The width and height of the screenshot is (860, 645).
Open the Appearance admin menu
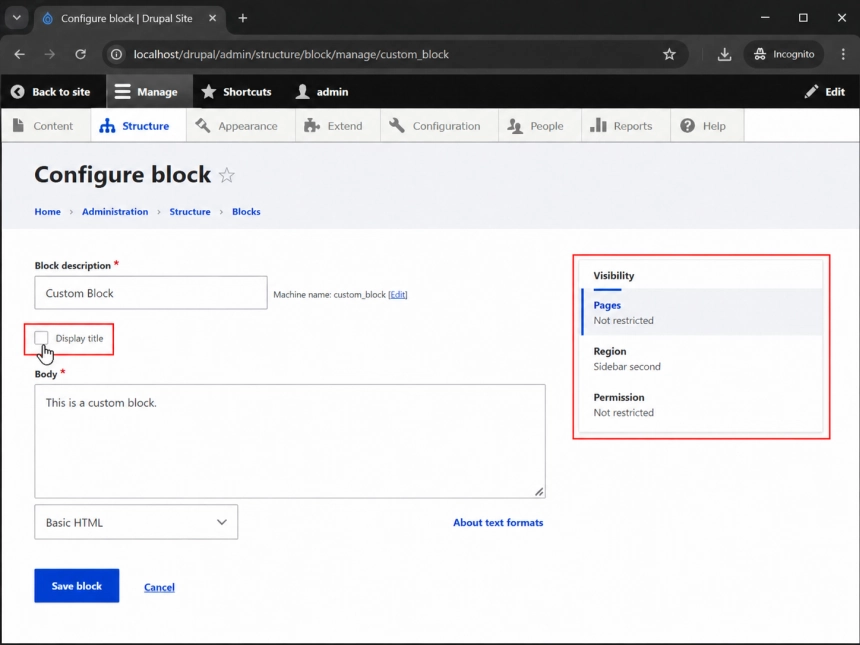click(241, 126)
